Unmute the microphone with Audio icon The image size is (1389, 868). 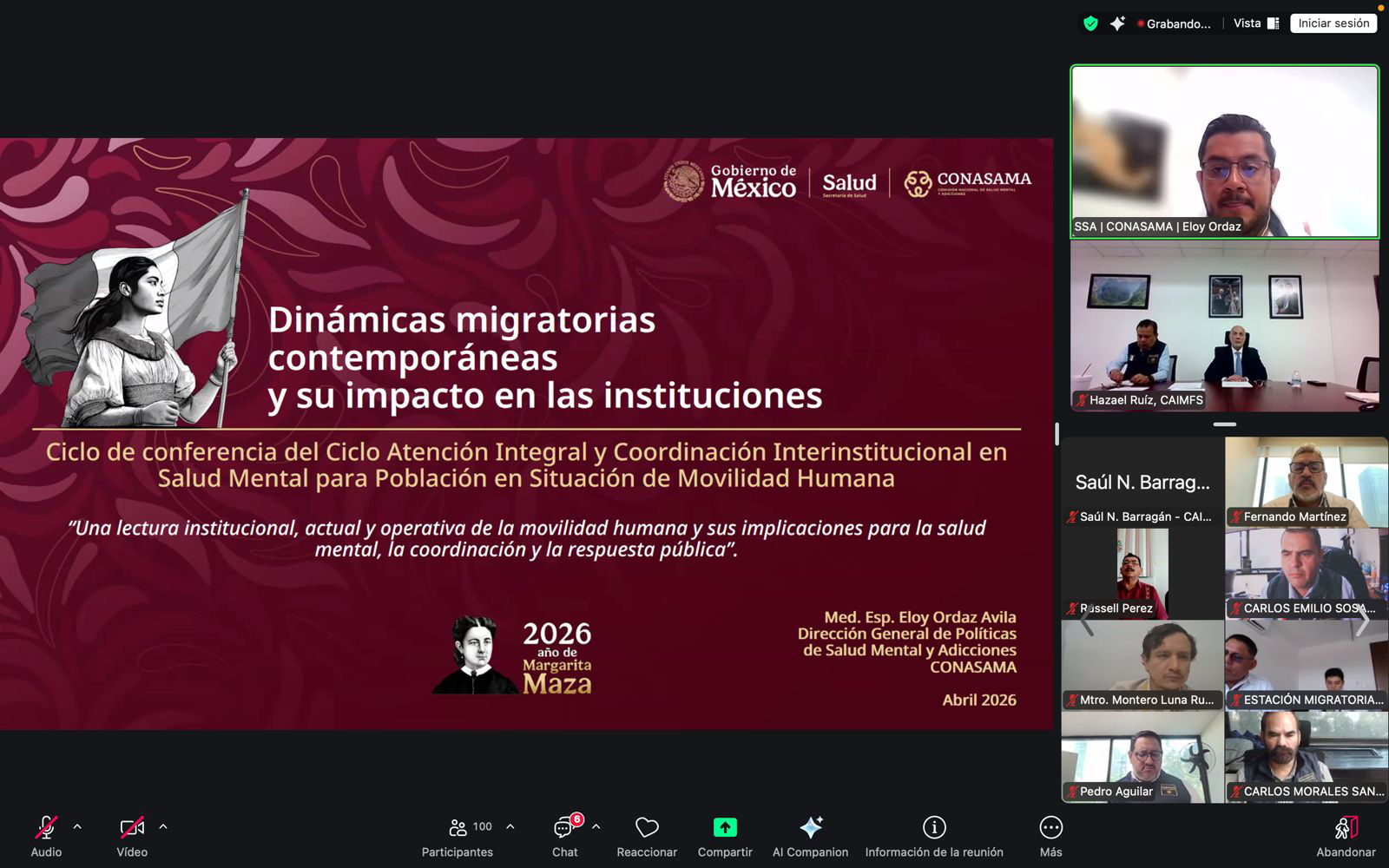click(x=46, y=828)
